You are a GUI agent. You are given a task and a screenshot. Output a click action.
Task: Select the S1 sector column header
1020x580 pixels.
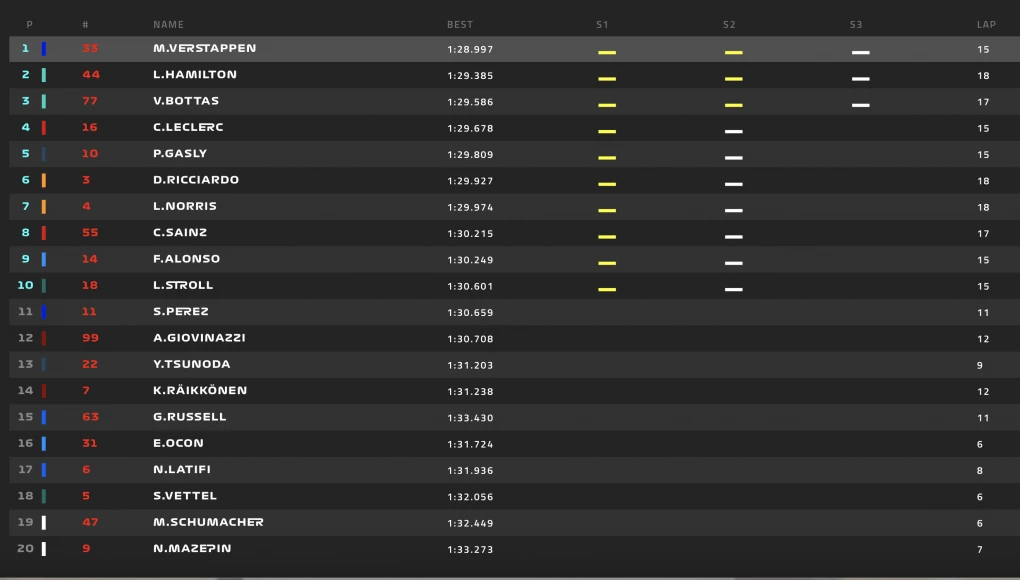[602, 25]
